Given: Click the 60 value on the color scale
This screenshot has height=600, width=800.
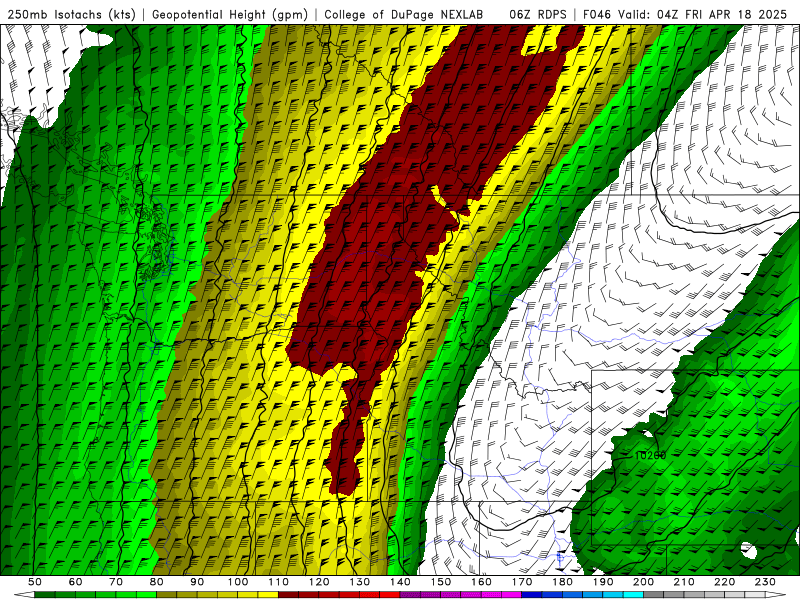Looking at the screenshot, I should 75,582.
